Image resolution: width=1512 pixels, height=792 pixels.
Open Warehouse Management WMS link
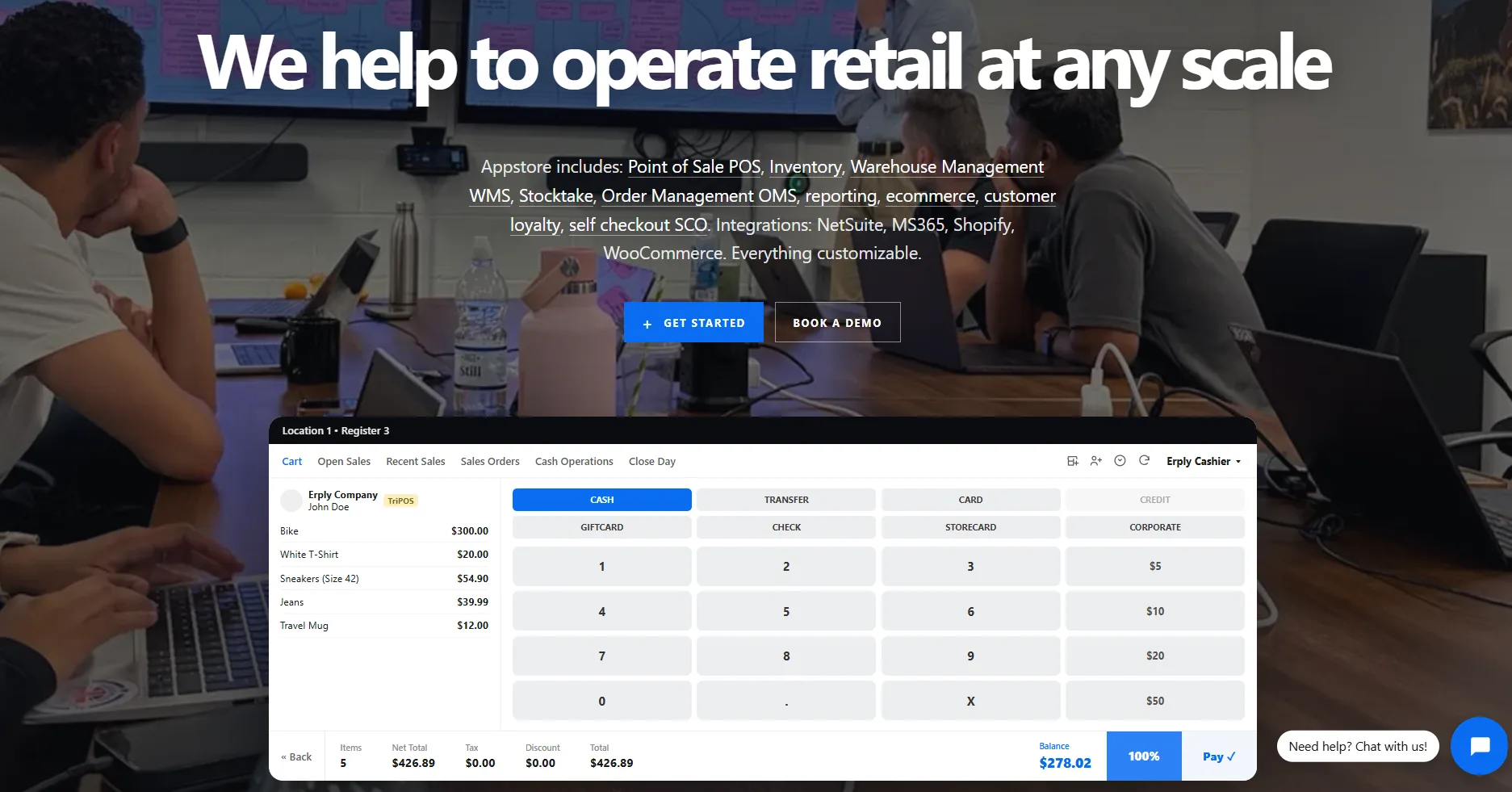click(947, 167)
